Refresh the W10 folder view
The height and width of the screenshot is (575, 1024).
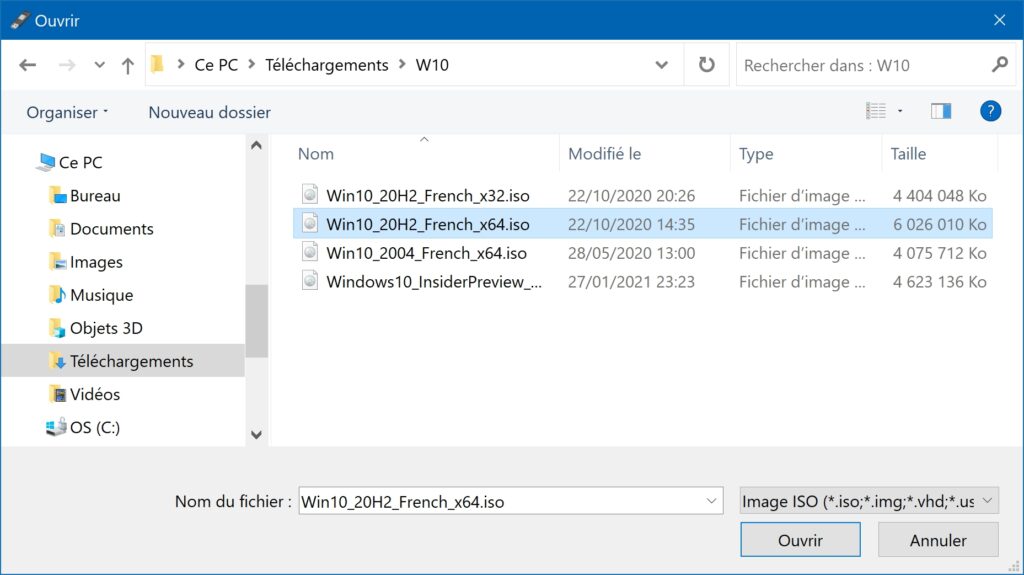(x=707, y=65)
